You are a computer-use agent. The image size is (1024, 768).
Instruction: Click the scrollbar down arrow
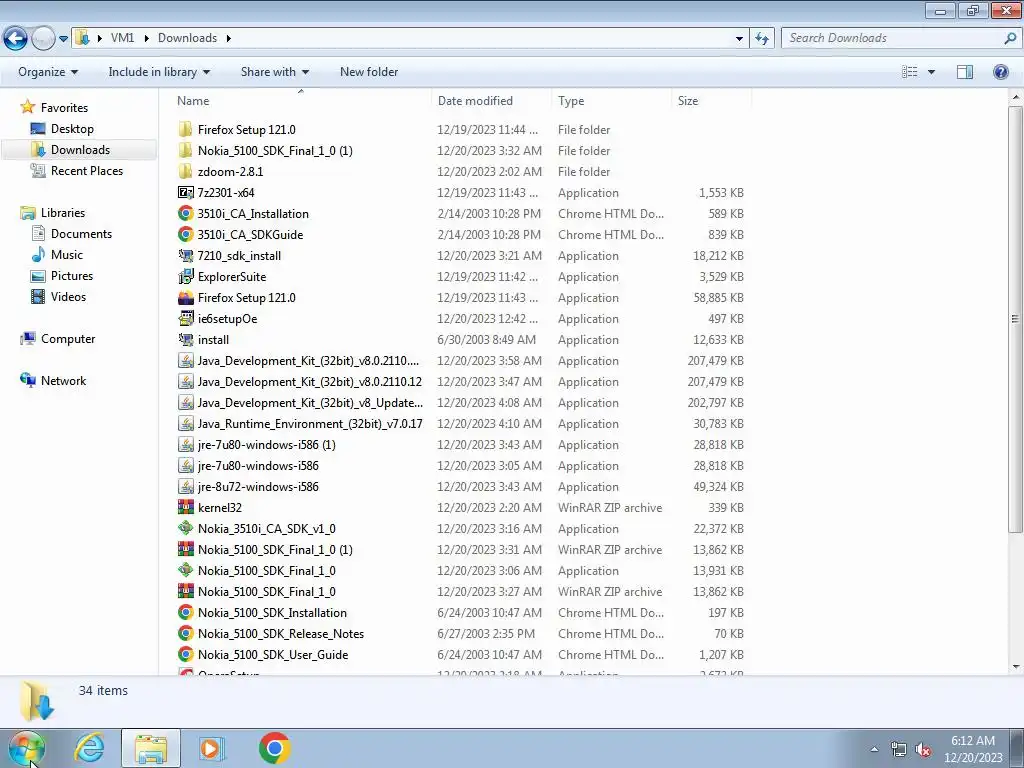click(1015, 667)
